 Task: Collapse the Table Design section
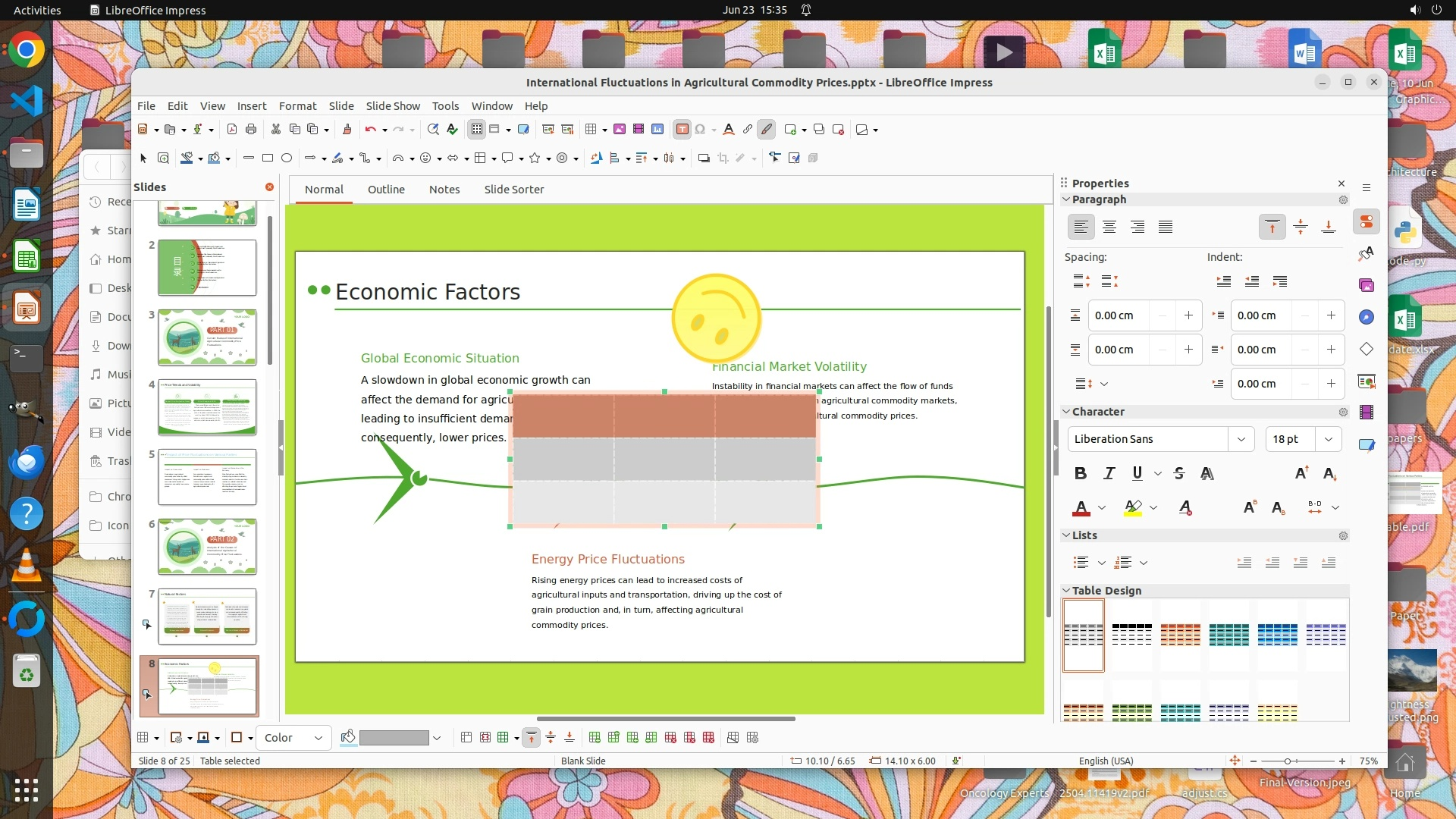click(x=1066, y=590)
